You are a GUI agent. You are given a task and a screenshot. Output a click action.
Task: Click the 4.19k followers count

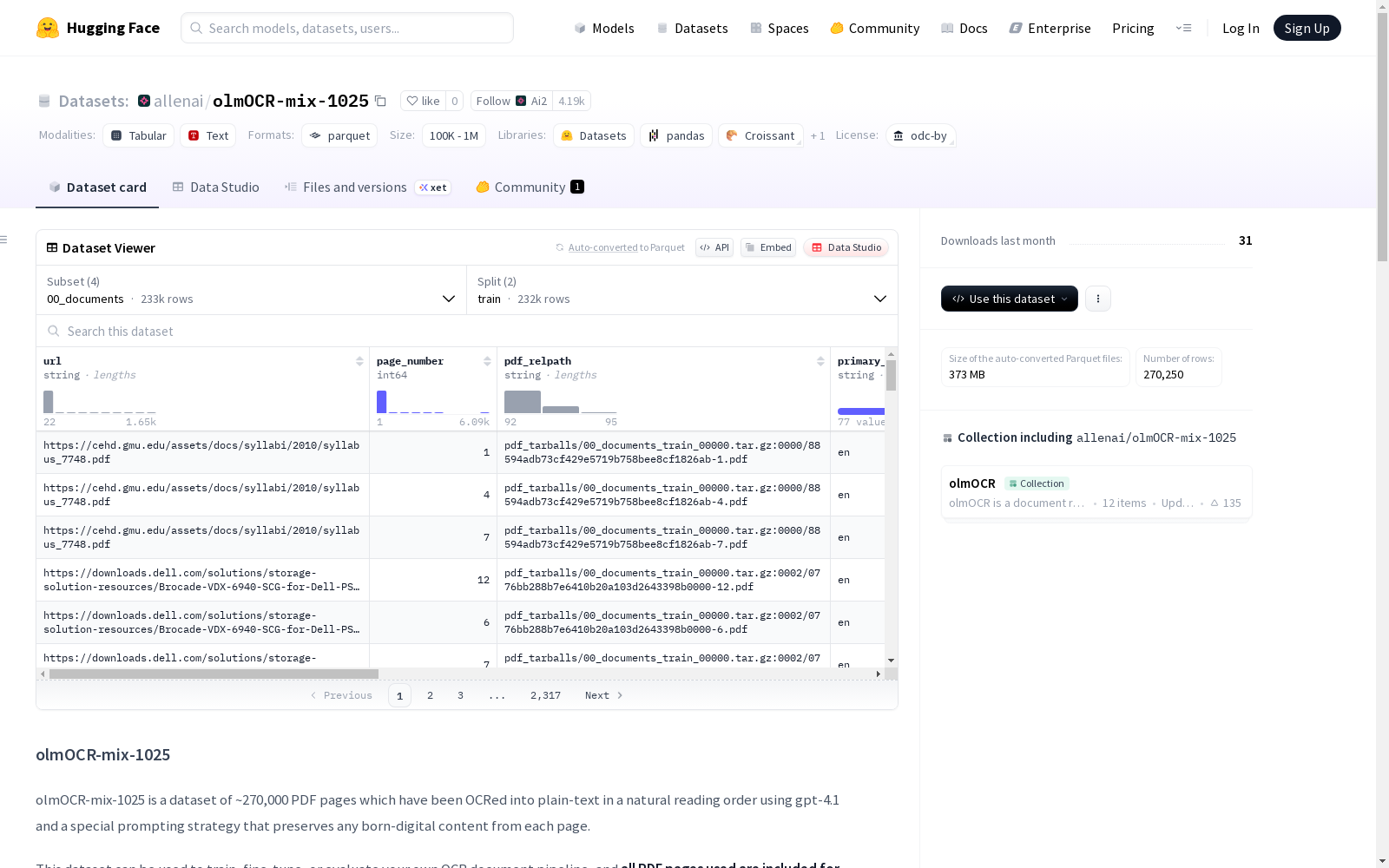[571, 101]
